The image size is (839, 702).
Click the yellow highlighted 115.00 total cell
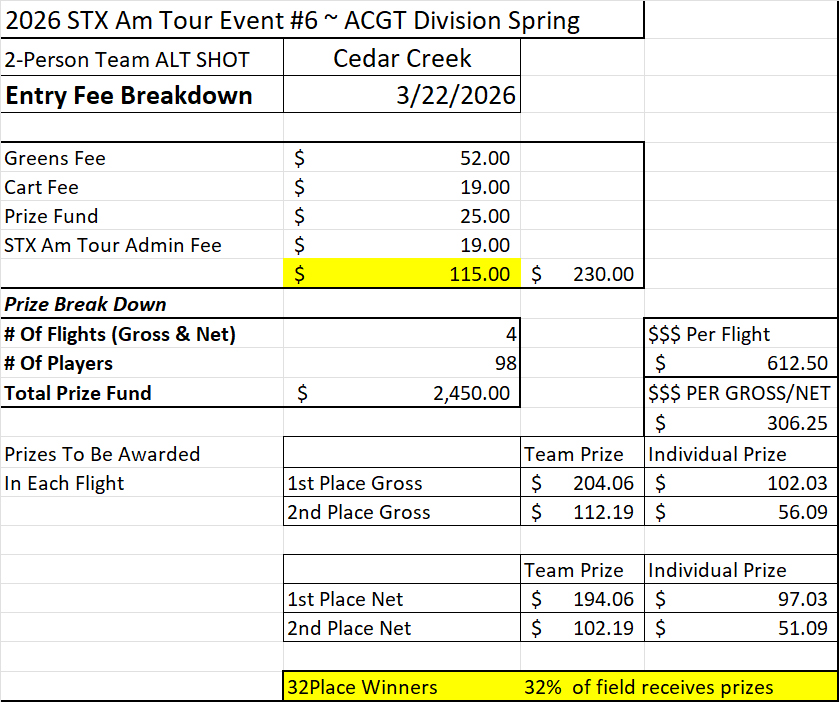click(x=402, y=273)
